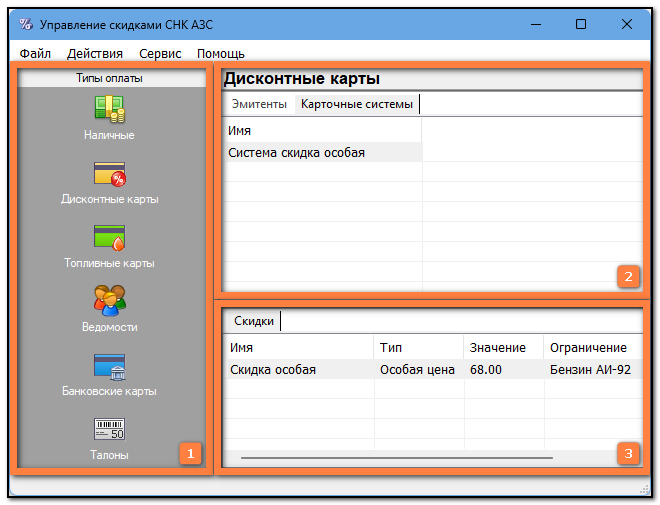Select the Банковские карты icon
Image resolution: width=660 pixels, height=505 pixels.
[109, 367]
